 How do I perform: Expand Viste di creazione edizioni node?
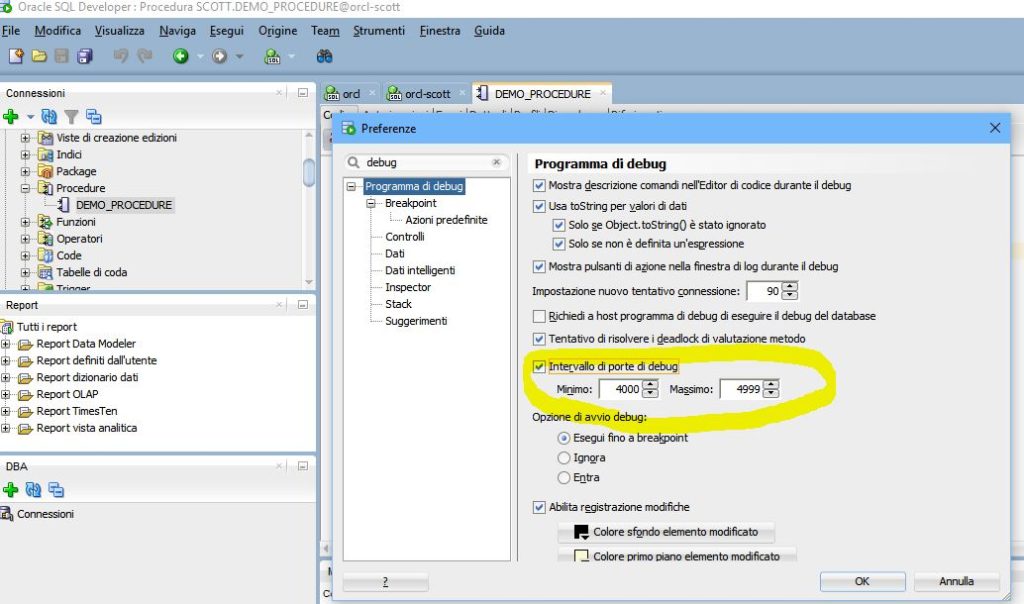click(x=25, y=138)
